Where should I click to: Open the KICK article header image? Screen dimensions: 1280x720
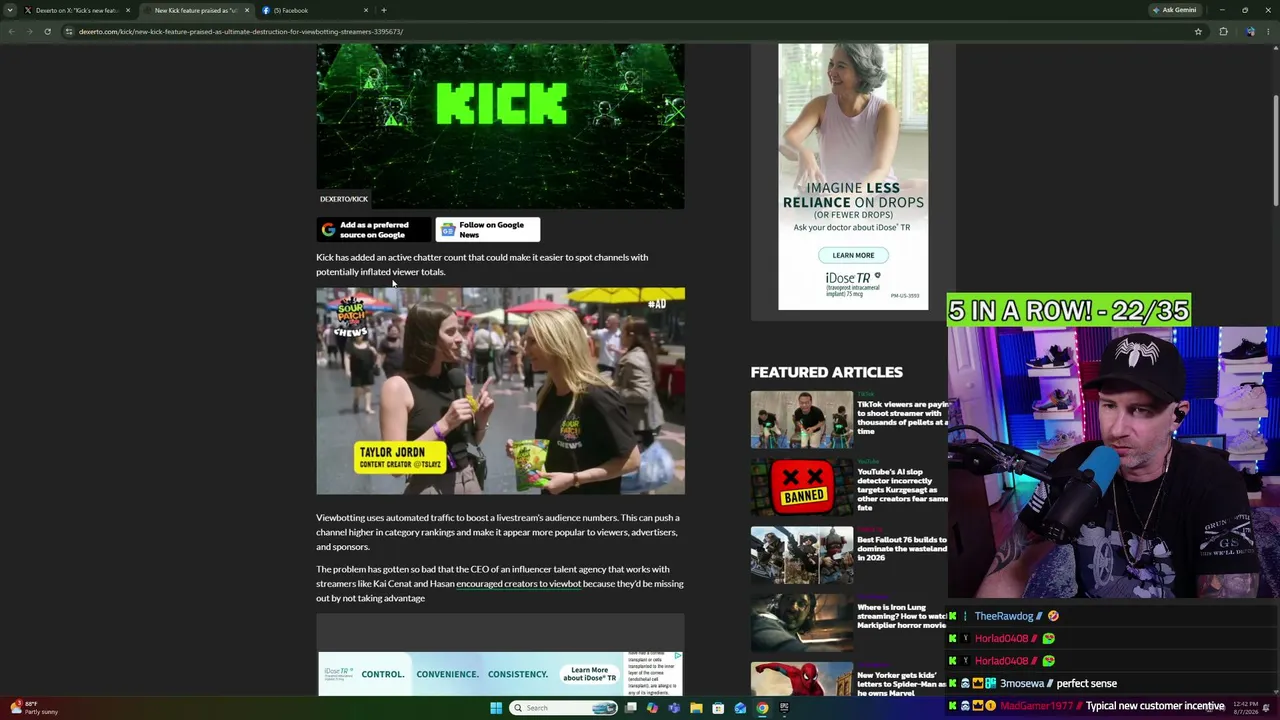tap(501, 126)
